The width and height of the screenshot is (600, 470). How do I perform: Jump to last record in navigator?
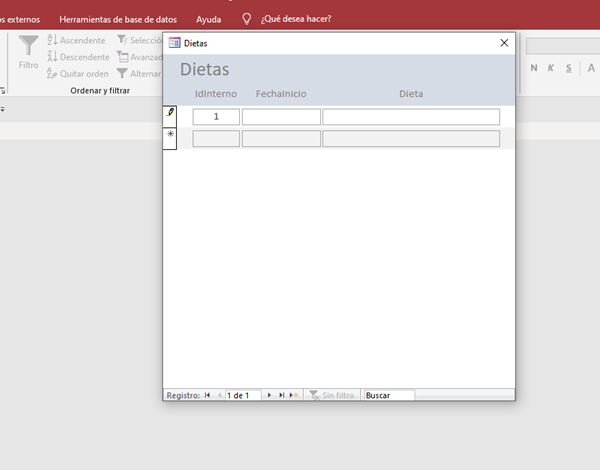pos(281,396)
